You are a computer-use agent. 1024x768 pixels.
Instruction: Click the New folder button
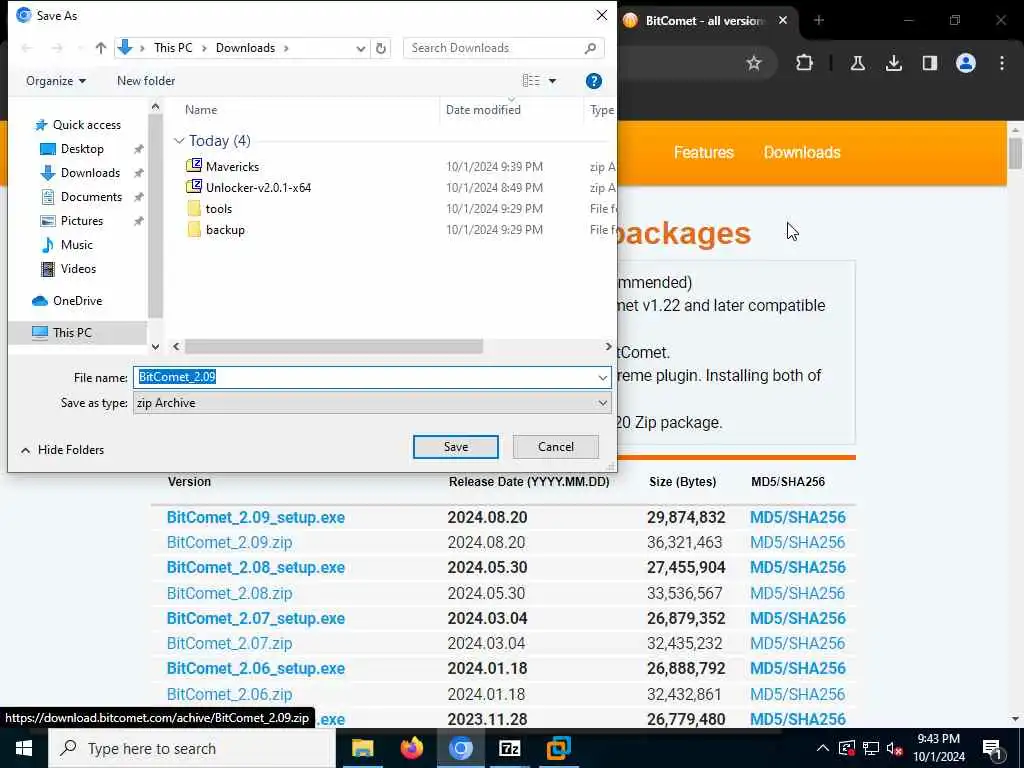coord(146,81)
